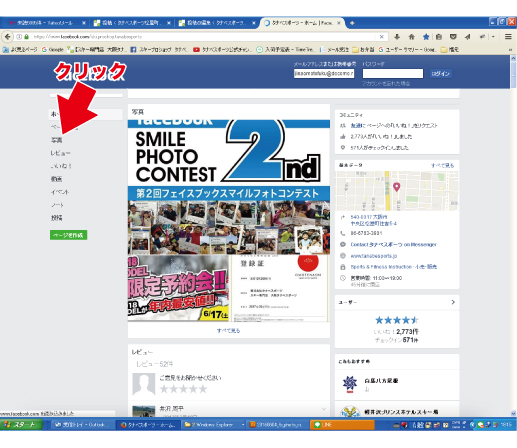Open a new tab with plus button
The width and height of the screenshot is (517, 448).
[x=352, y=23]
